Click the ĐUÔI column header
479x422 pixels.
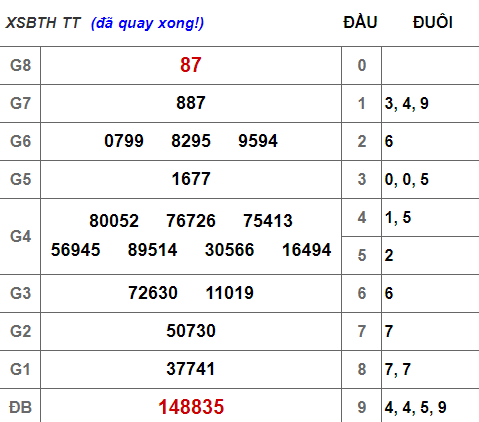coord(433,22)
